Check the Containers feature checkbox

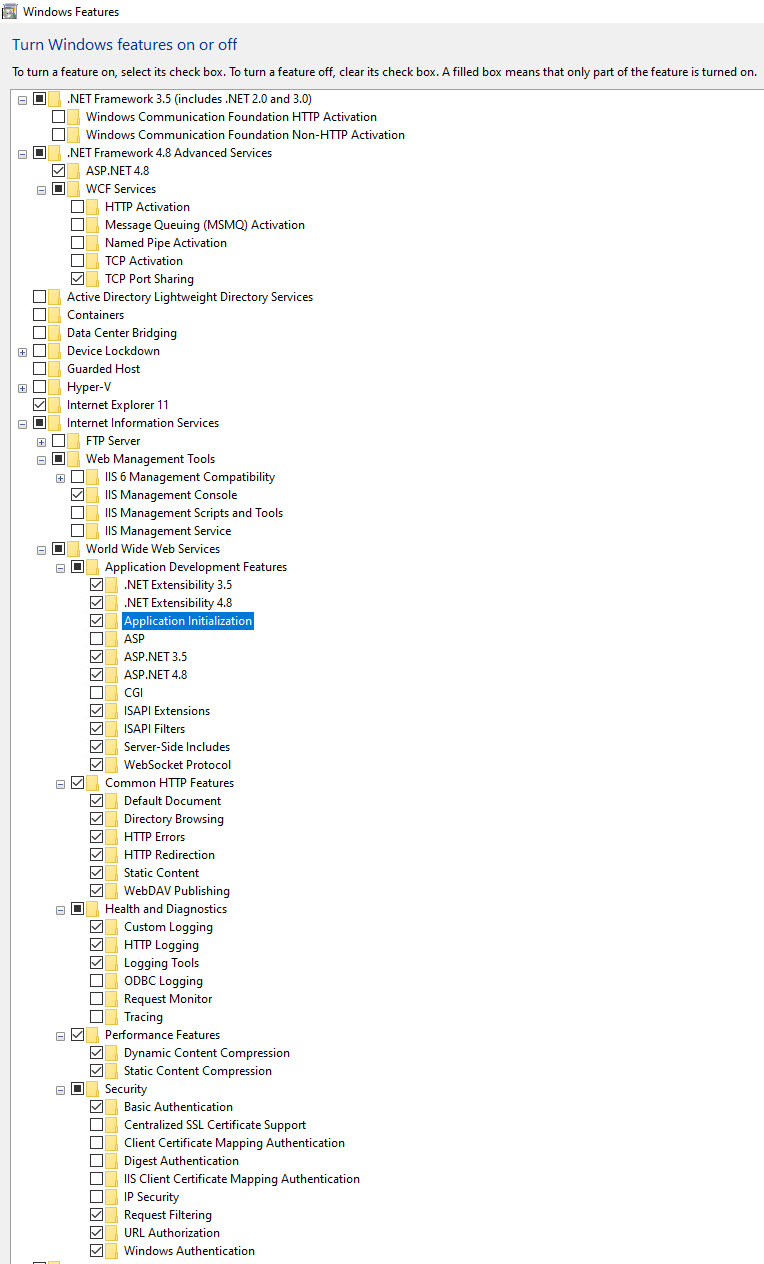coord(39,315)
